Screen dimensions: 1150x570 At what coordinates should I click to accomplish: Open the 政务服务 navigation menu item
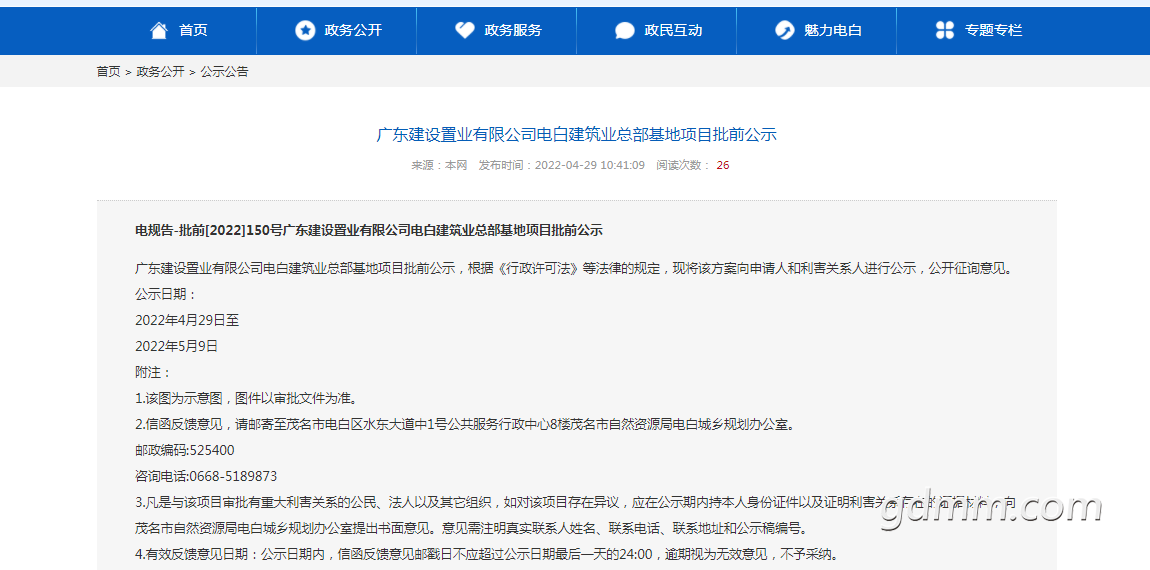click(x=513, y=30)
